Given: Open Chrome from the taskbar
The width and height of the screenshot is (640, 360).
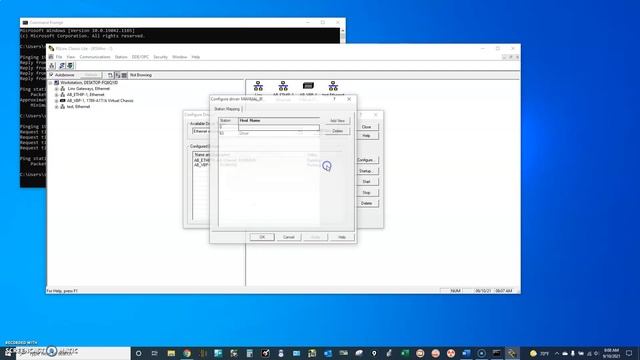Looking at the screenshot, I should coord(187,353).
